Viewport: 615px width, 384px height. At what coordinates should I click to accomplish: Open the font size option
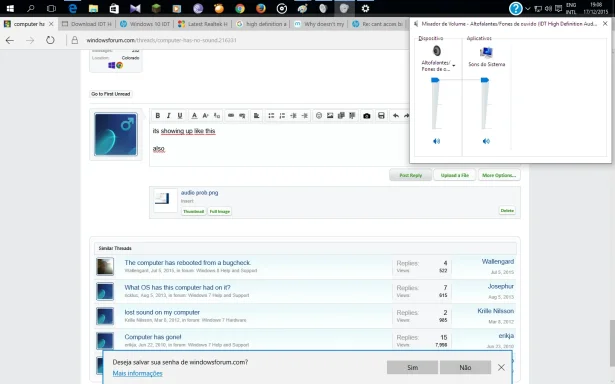tap(205, 116)
